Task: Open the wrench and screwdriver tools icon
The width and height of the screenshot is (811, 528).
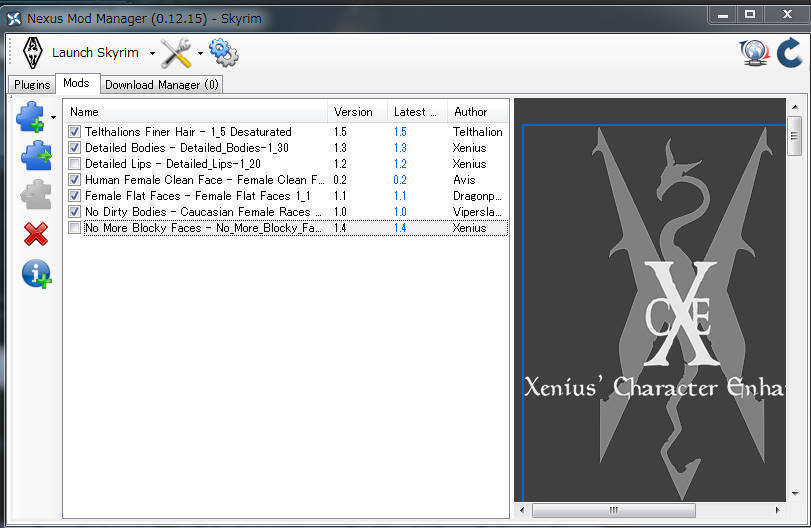Action: click(176, 53)
